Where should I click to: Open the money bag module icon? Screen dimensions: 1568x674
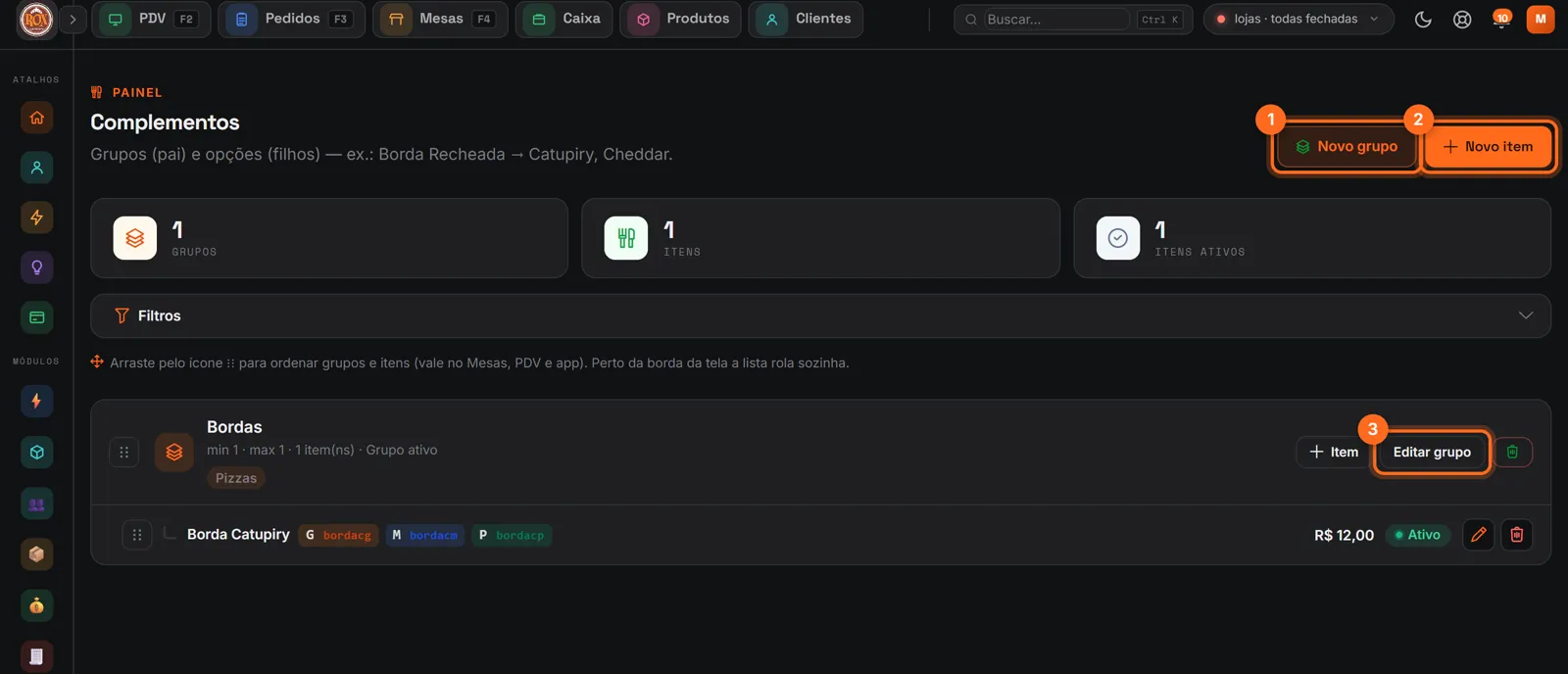pyautogui.click(x=36, y=605)
